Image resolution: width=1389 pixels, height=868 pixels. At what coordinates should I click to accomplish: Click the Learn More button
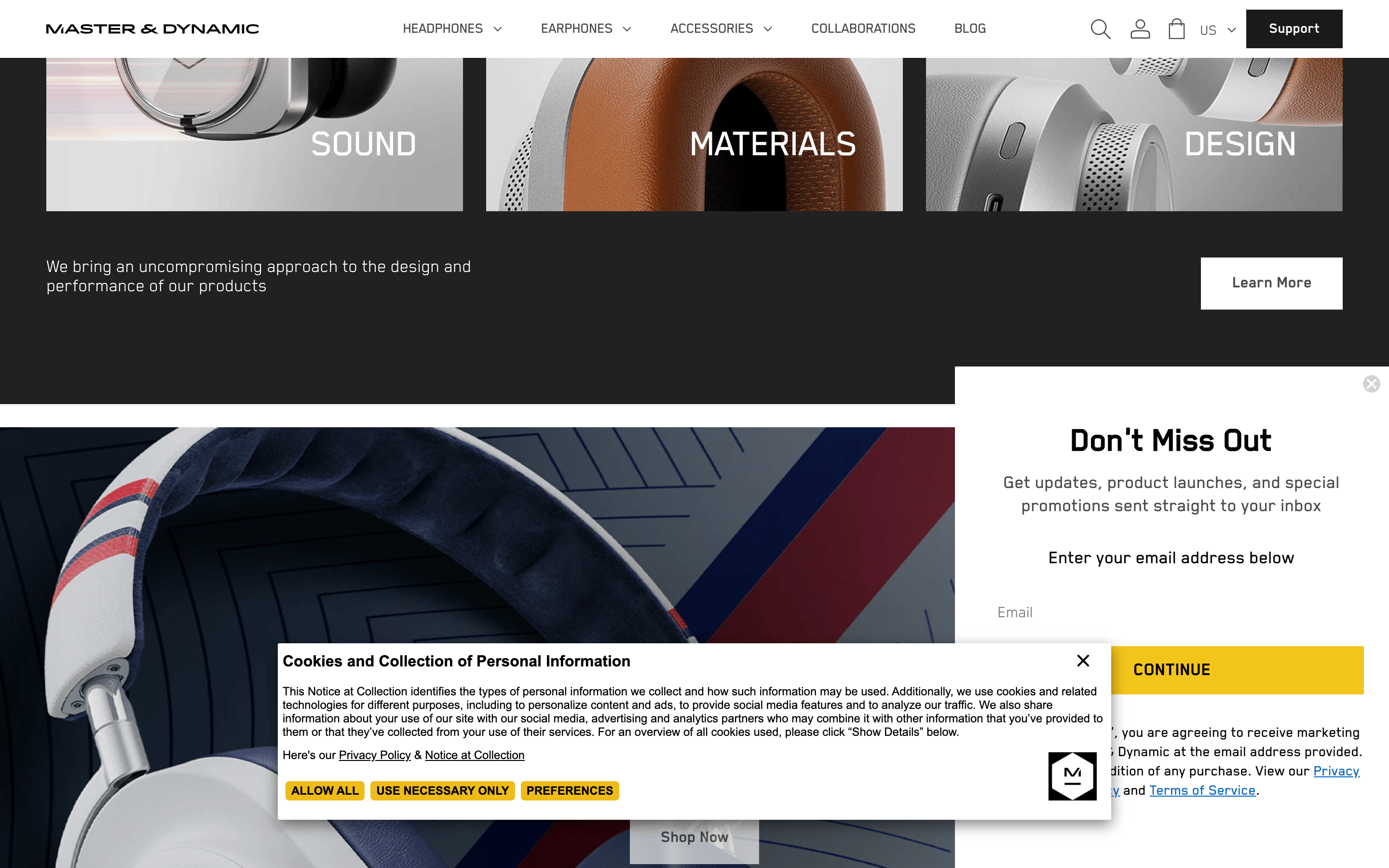[x=1271, y=283]
